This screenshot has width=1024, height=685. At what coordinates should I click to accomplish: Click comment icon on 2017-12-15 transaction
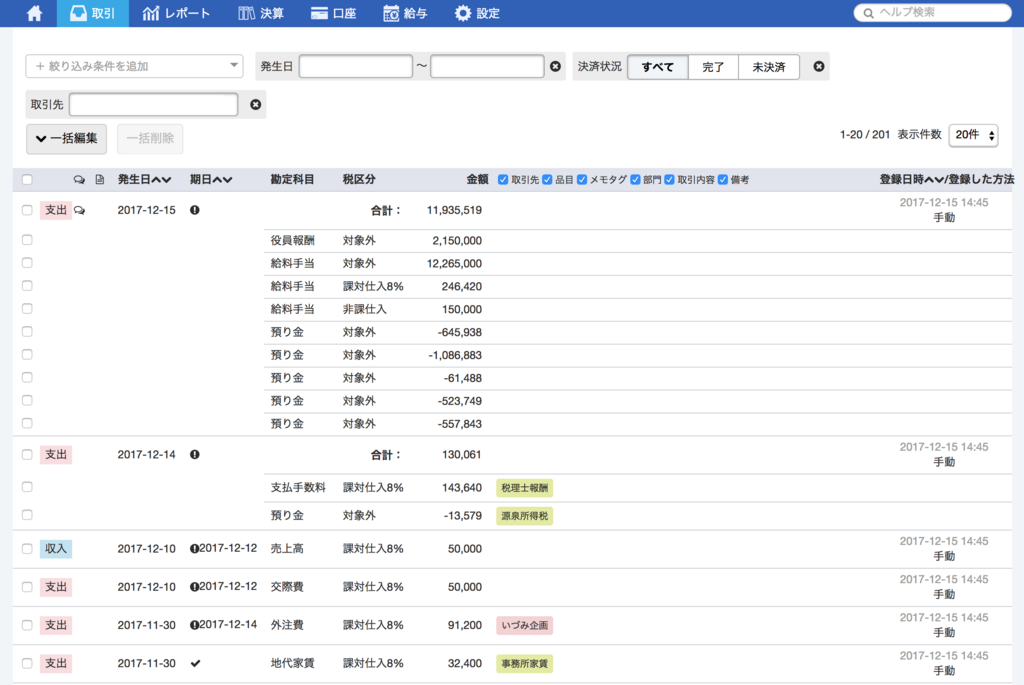(80, 210)
